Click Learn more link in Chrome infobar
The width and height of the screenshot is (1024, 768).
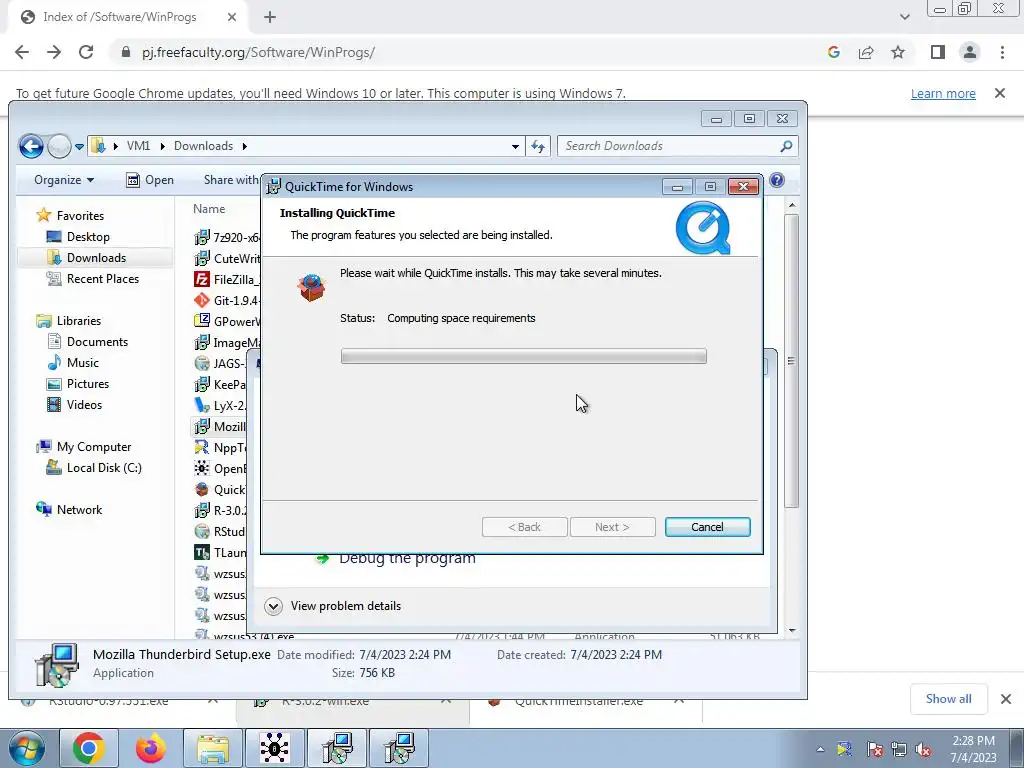[943, 93]
